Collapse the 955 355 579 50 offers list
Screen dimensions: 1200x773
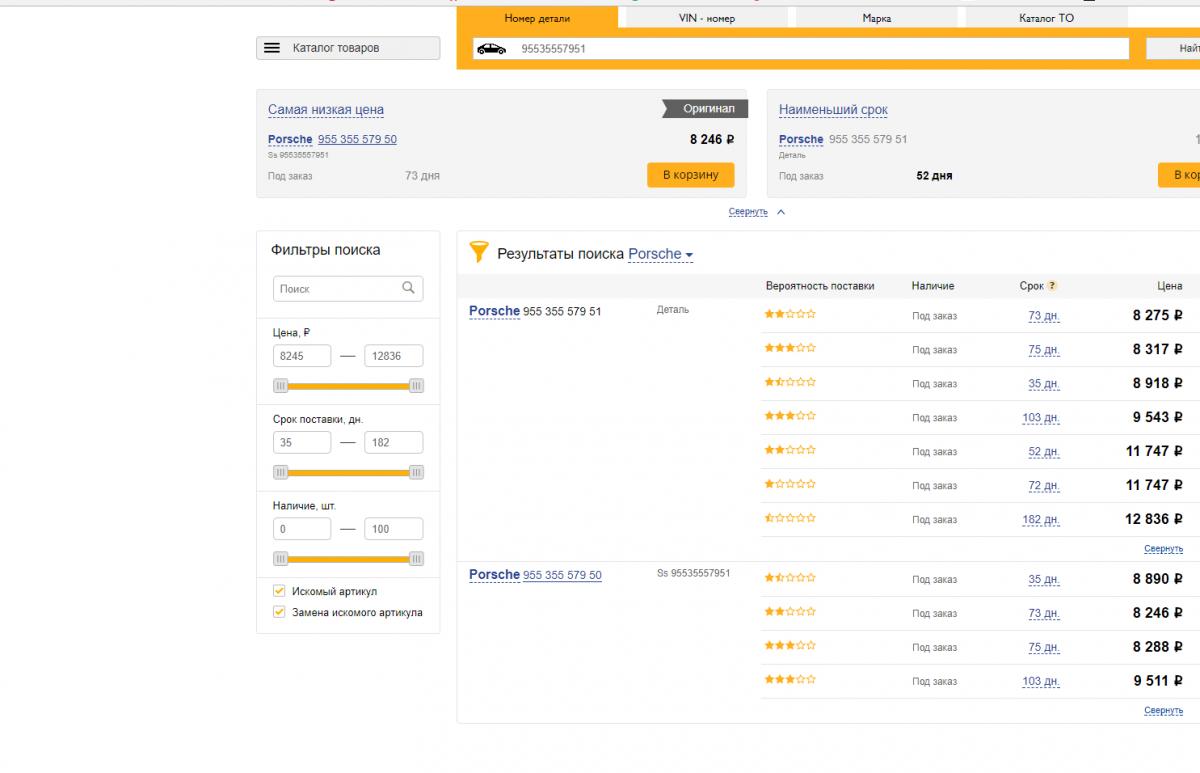(1163, 711)
